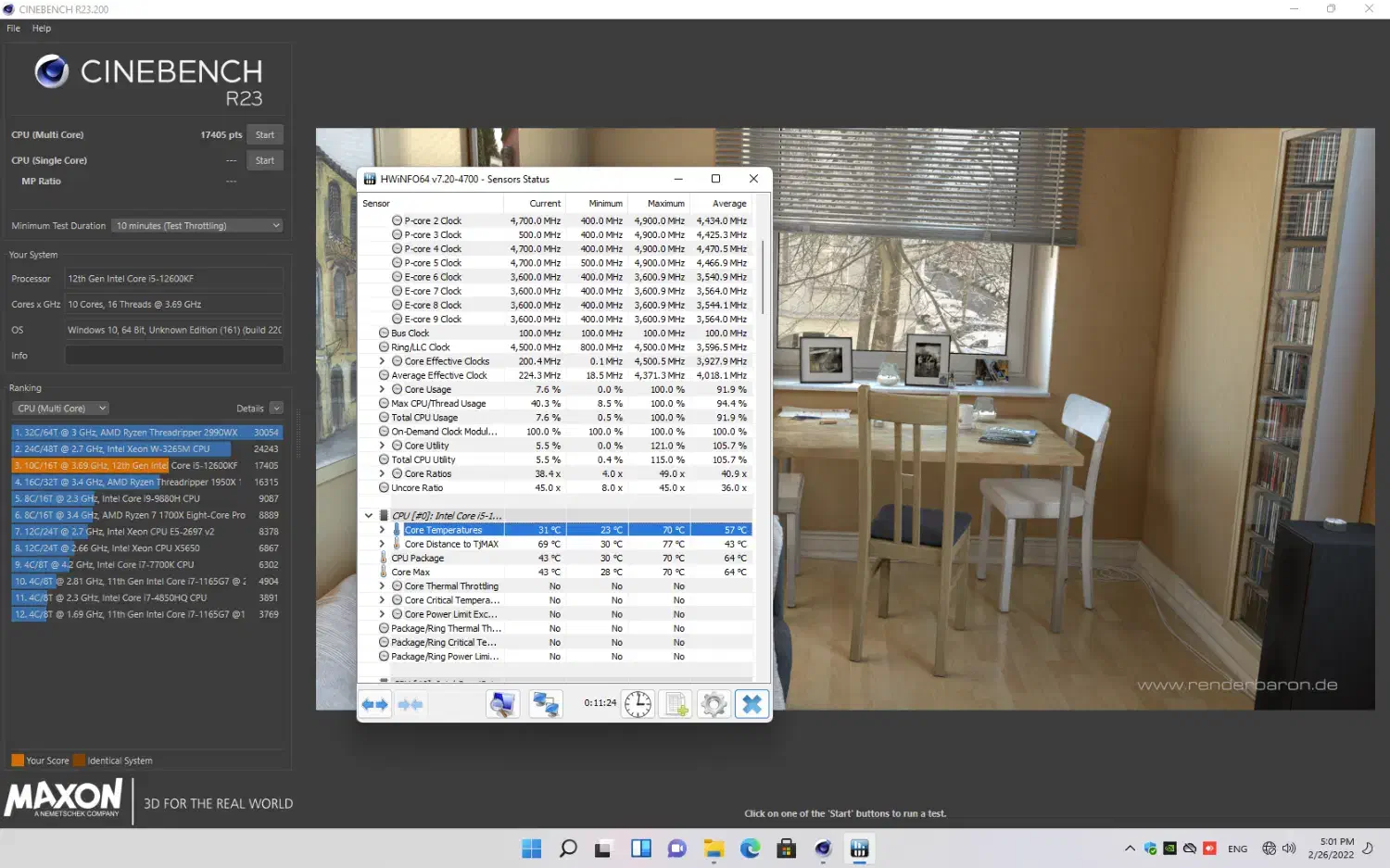Reset sensor values with the clock icon
Viewport: 1390px width, 868px height.
638,705
